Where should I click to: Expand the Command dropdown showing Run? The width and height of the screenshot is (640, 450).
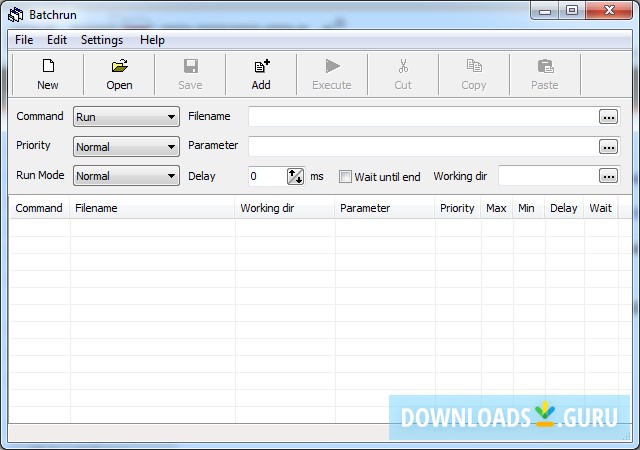(127, 117)
